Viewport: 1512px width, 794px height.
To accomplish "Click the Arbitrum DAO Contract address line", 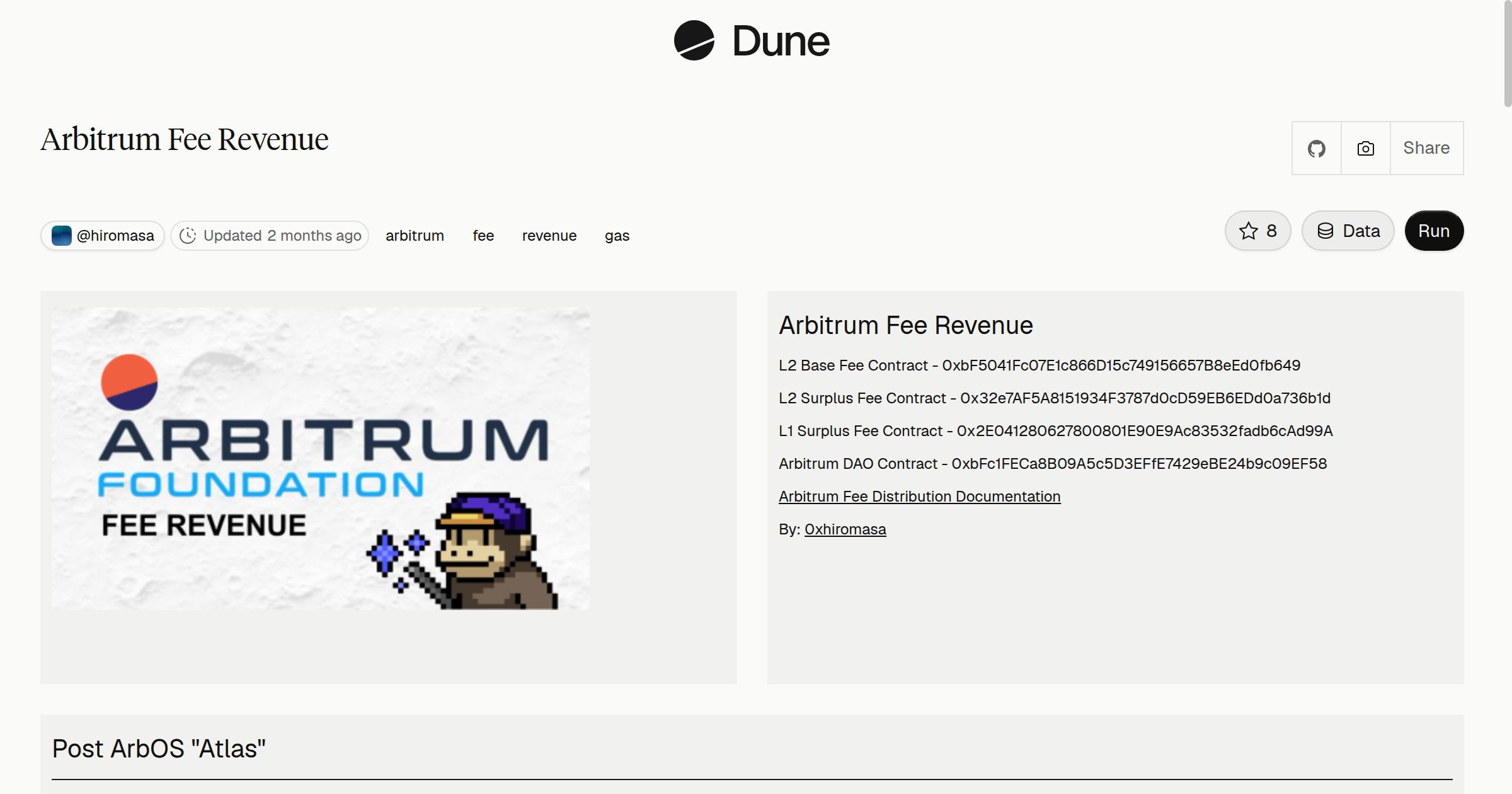I will pyautogui.click(x=1053, y=464).
